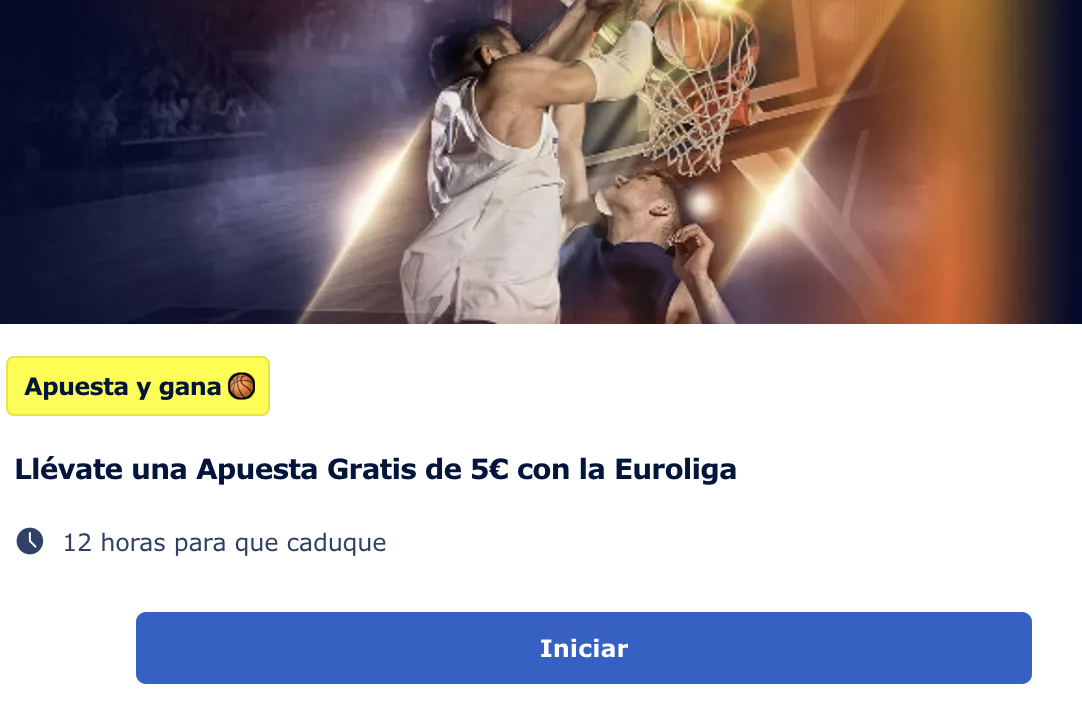This screenshot has width=1082, height=716.
Task: Click the word Euroliga in the headline
Action: pyautogui.click(x=676, y=469)
